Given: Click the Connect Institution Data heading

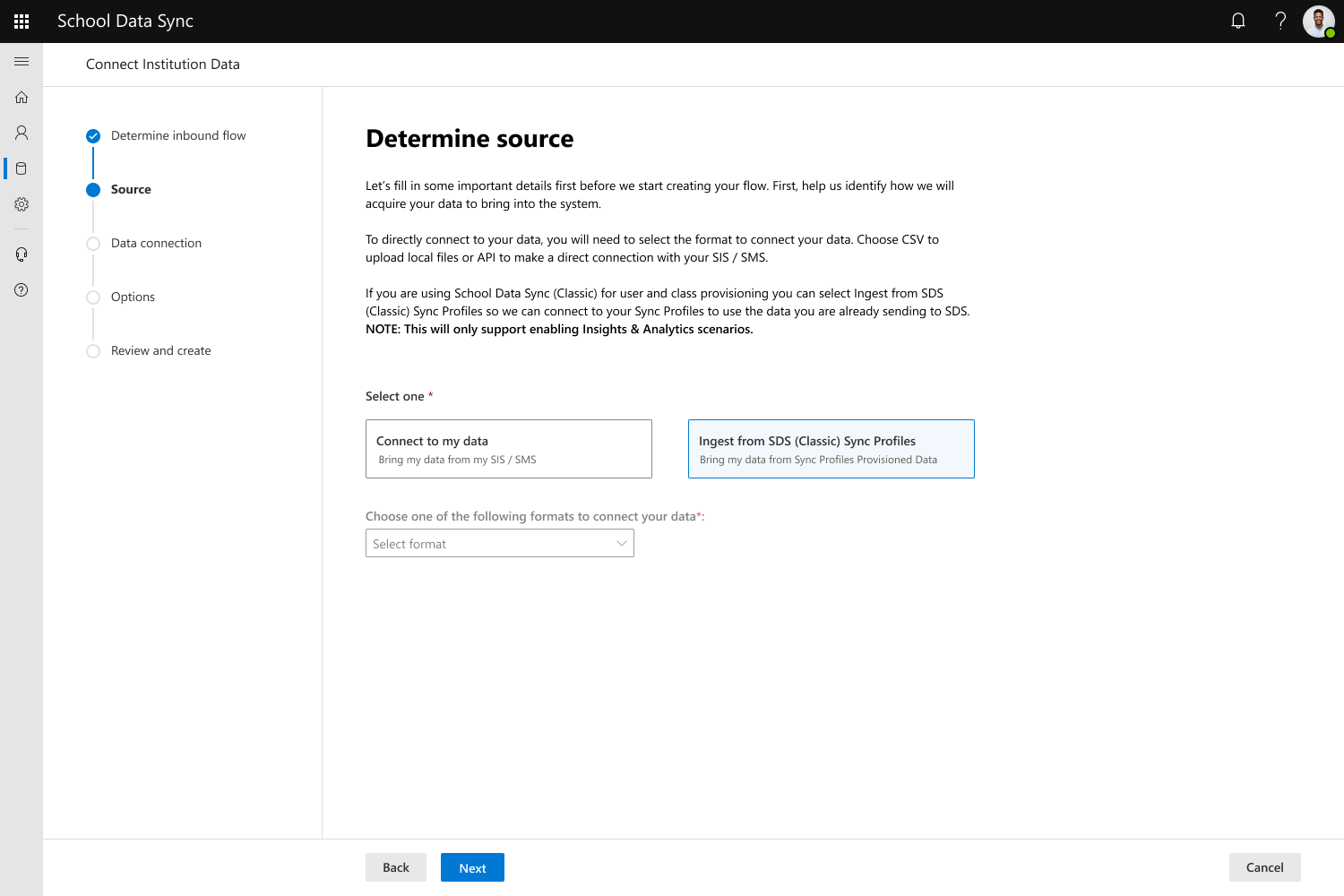Looking at the screenshot, I should [163, 65].
